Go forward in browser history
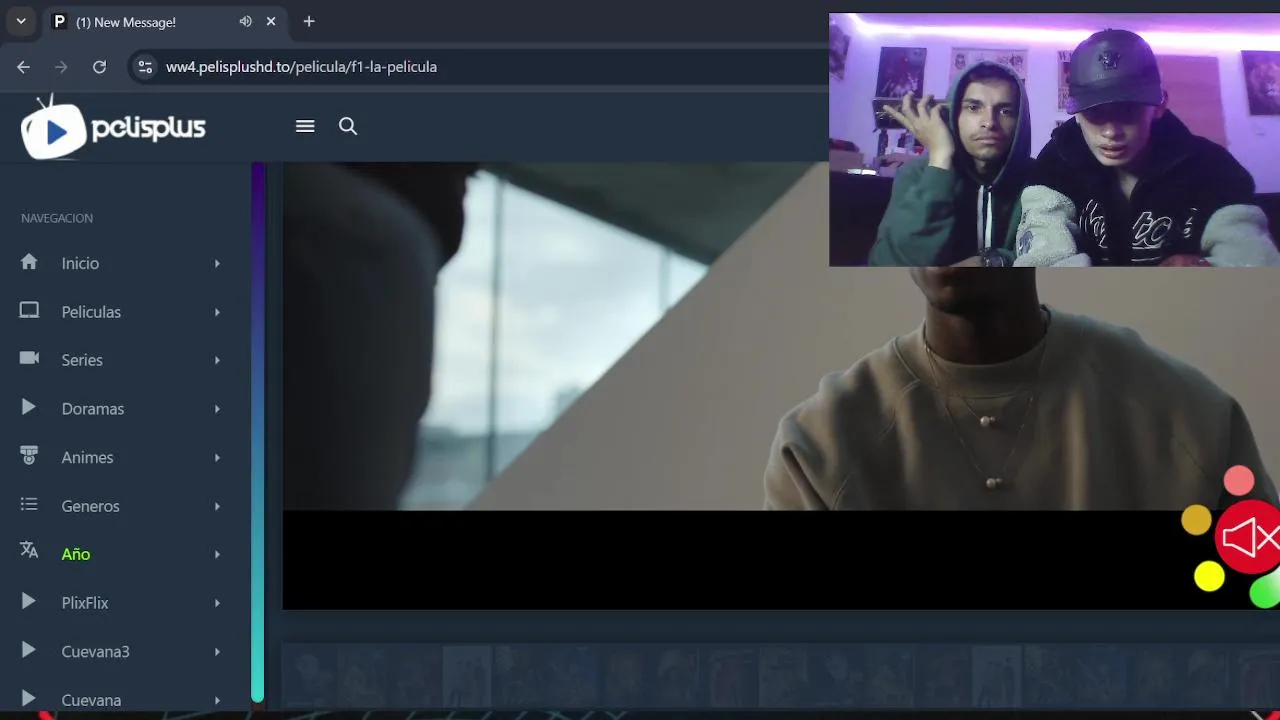Viewport: 1280px width, 720px height. pyautogui.click(x=61, y=67)
